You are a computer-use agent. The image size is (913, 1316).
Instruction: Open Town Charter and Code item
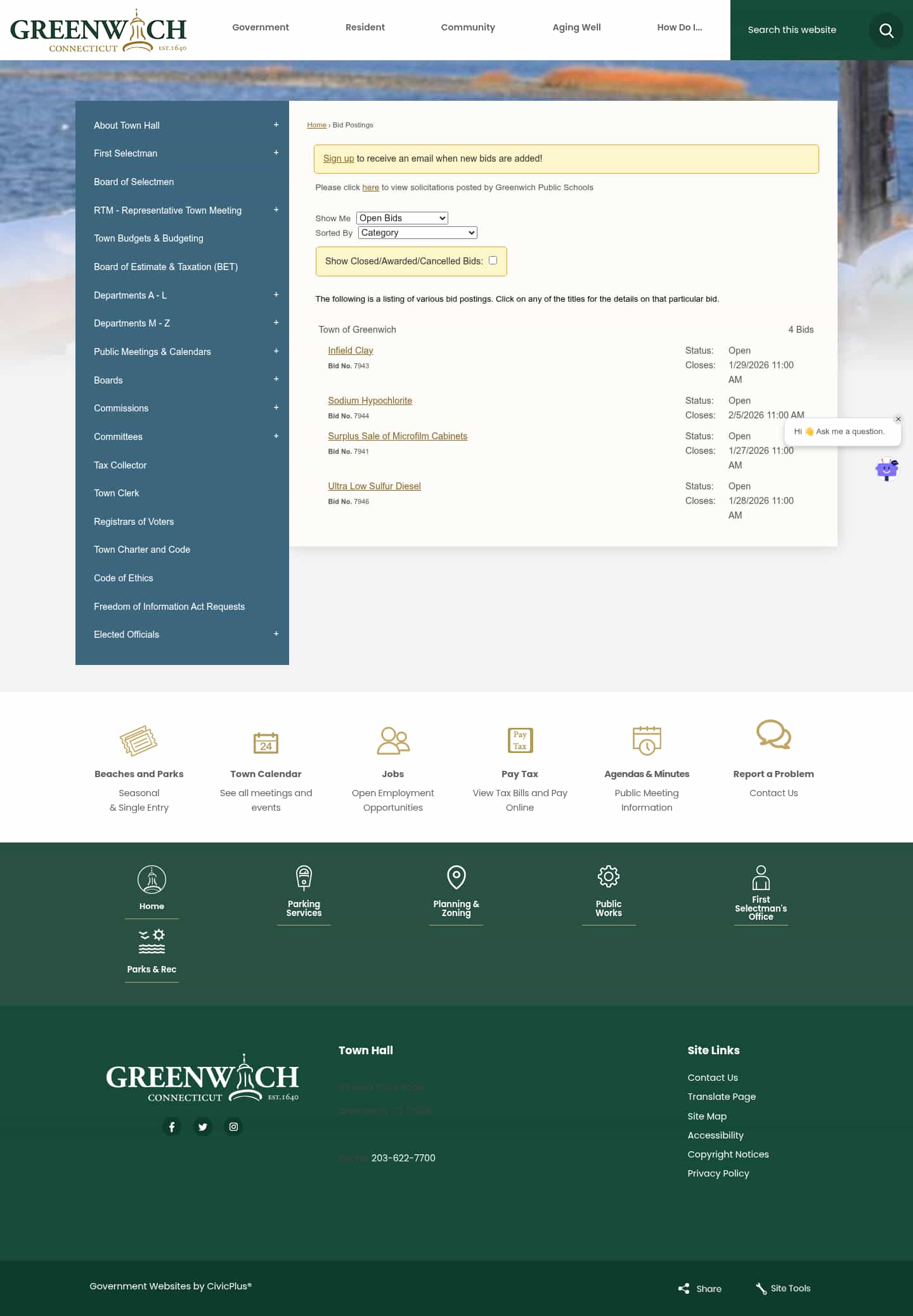142,550
